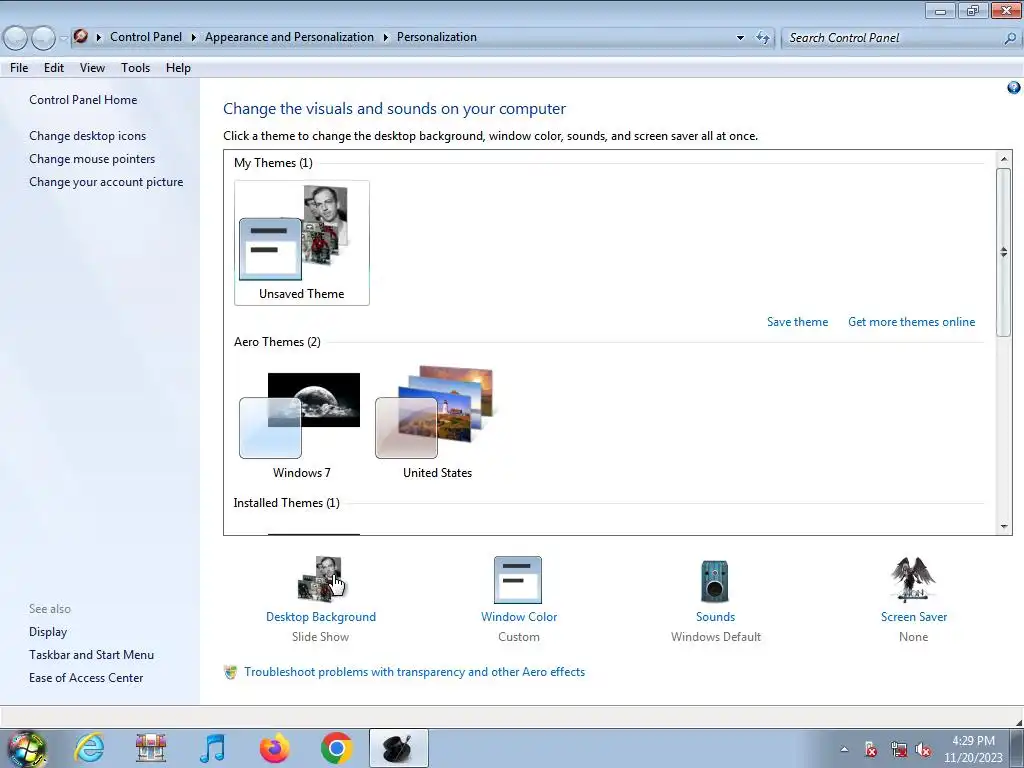This screenshot has width=1024, height=768.
Task: Click the active Personalization taskbar button
Action: click(x=398, y=748)
